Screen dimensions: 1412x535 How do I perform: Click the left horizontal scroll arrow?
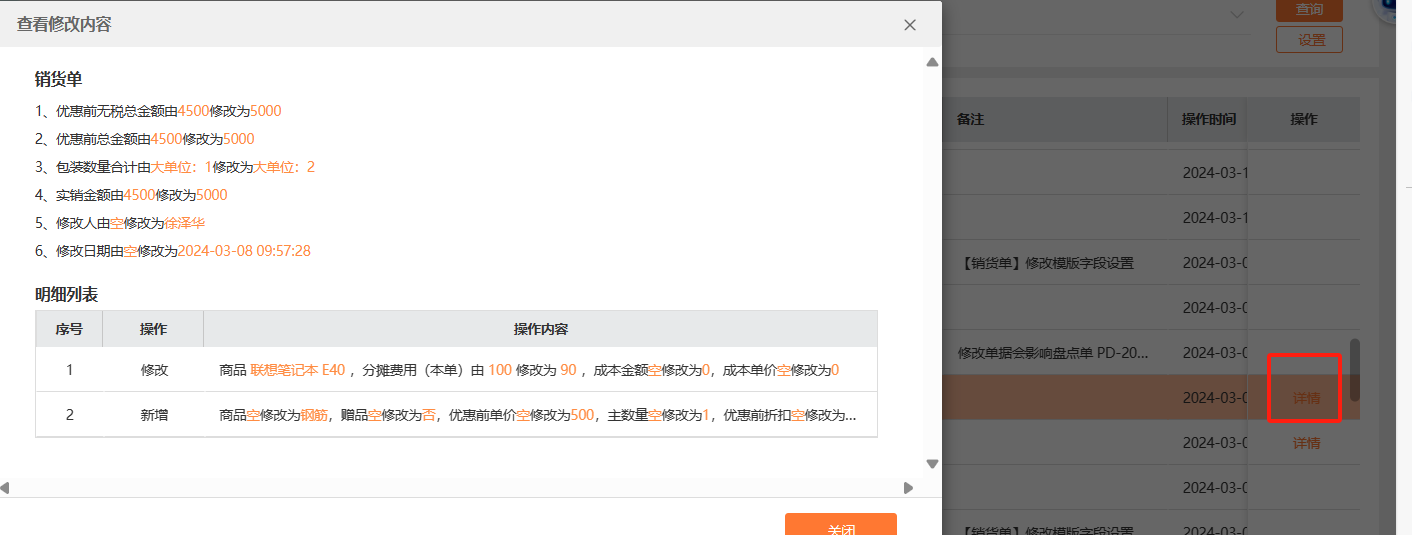click(5, 488)
